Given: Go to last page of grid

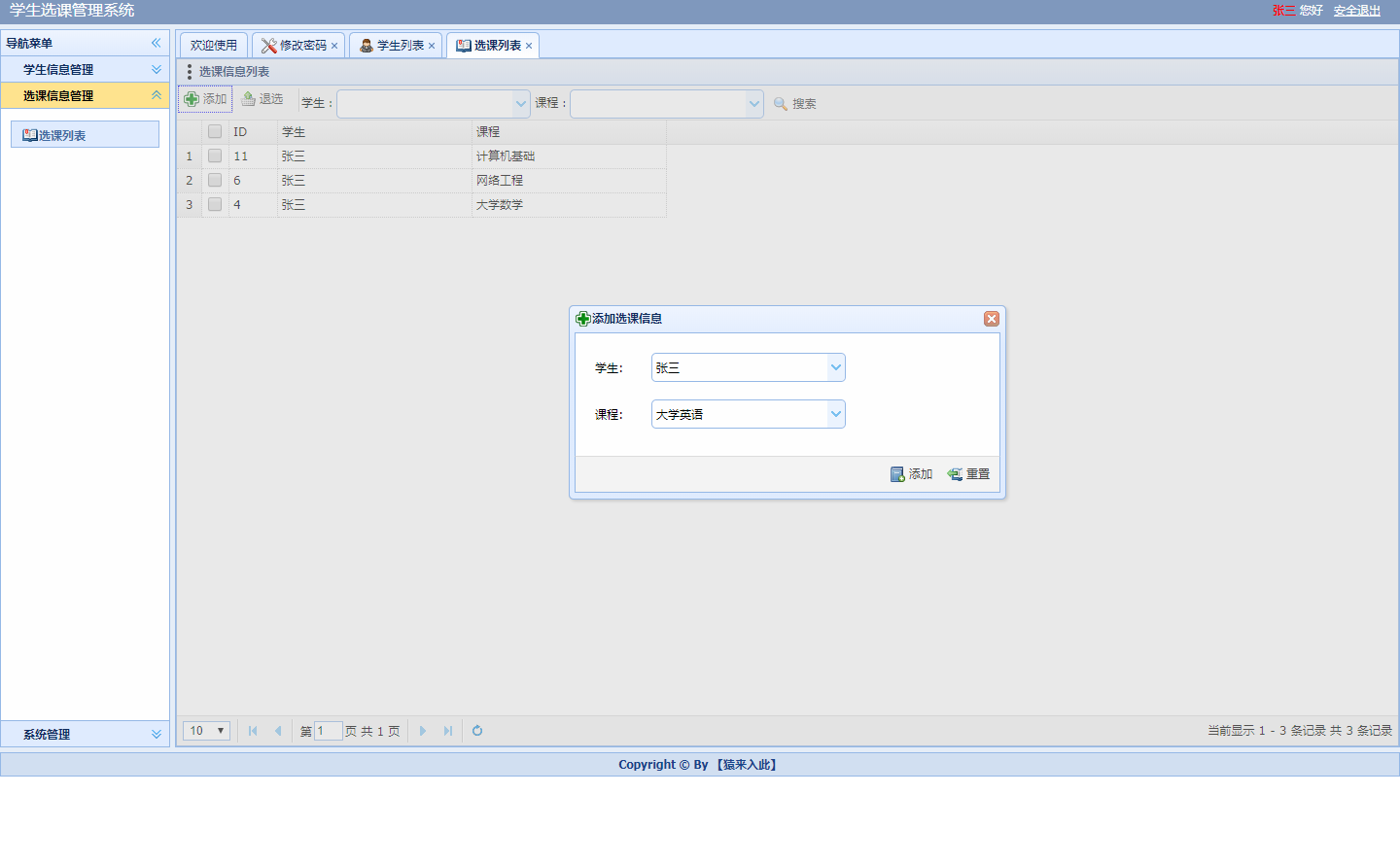Looking at the screenshot, I should 448,731.
